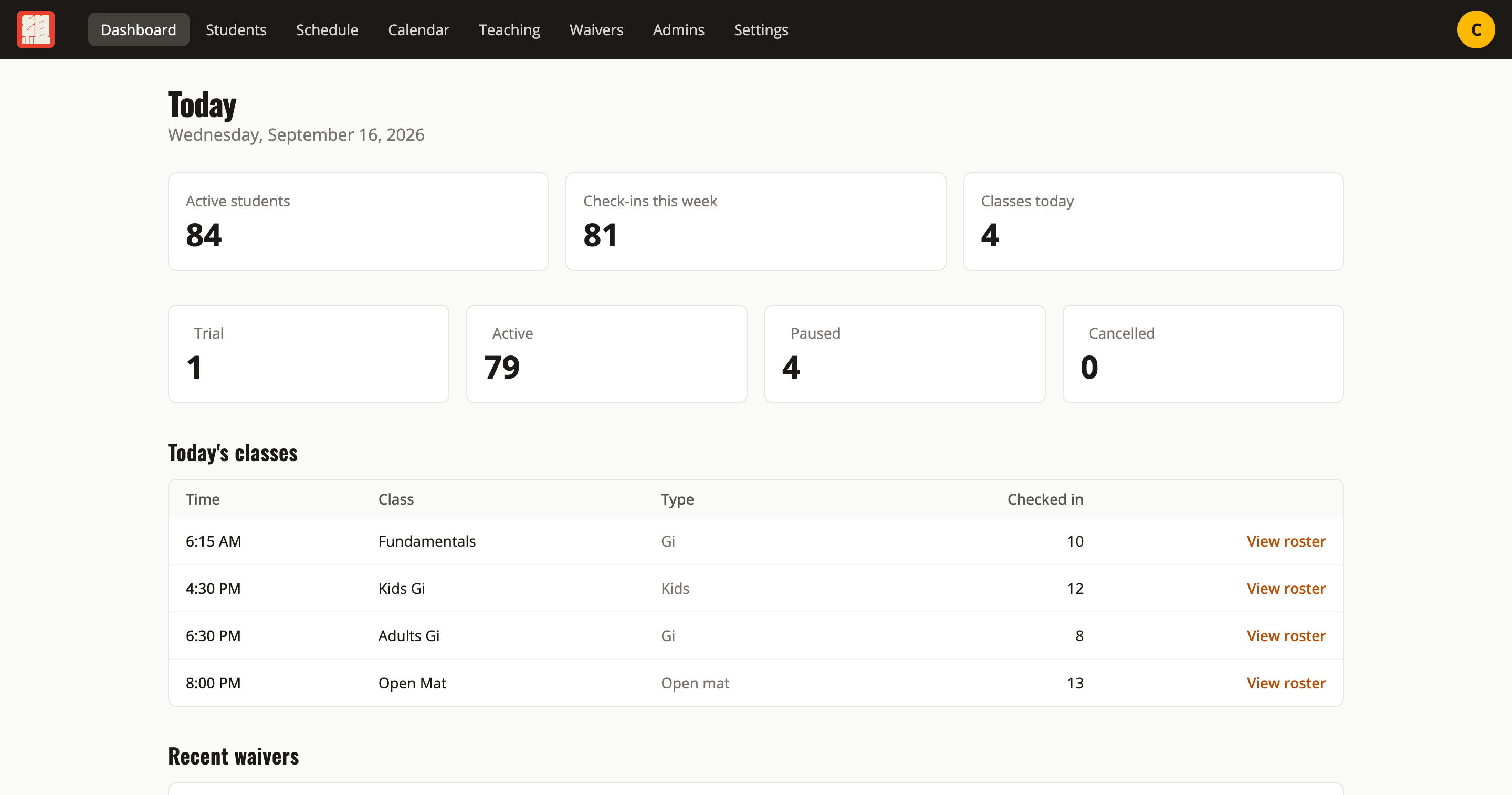Open the user avatar labeled C
Screen dimensions: 1512x795
1476,29
